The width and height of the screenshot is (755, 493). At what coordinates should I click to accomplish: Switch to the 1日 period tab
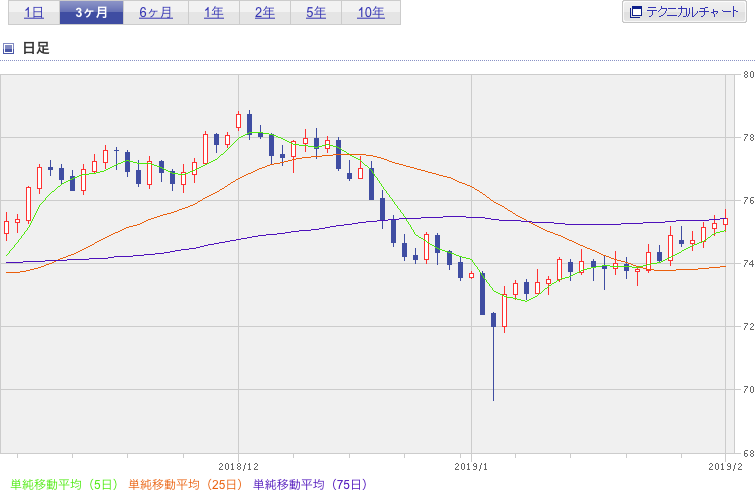point(34,13)
